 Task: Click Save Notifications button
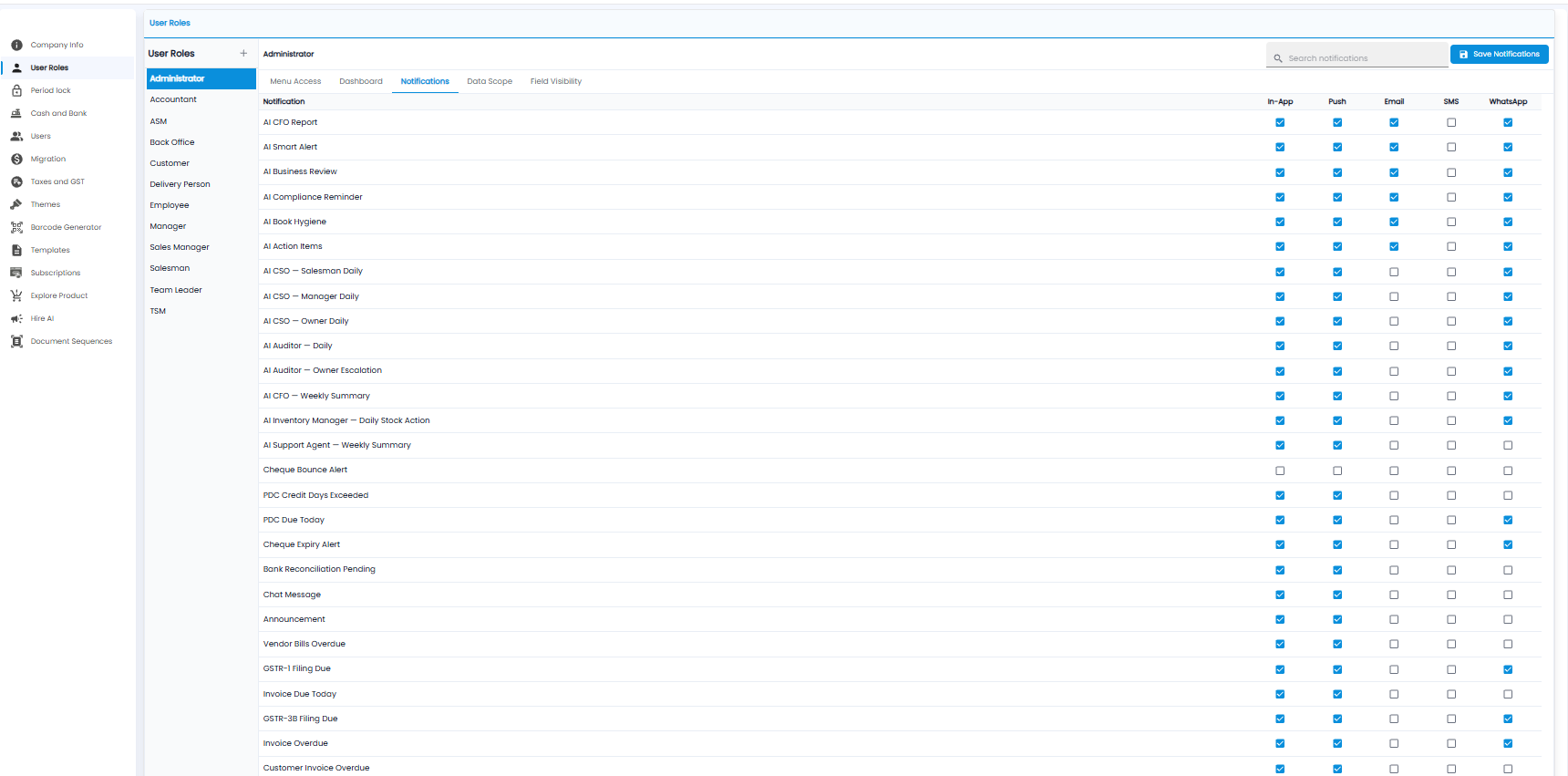[x=1500, y=55]
